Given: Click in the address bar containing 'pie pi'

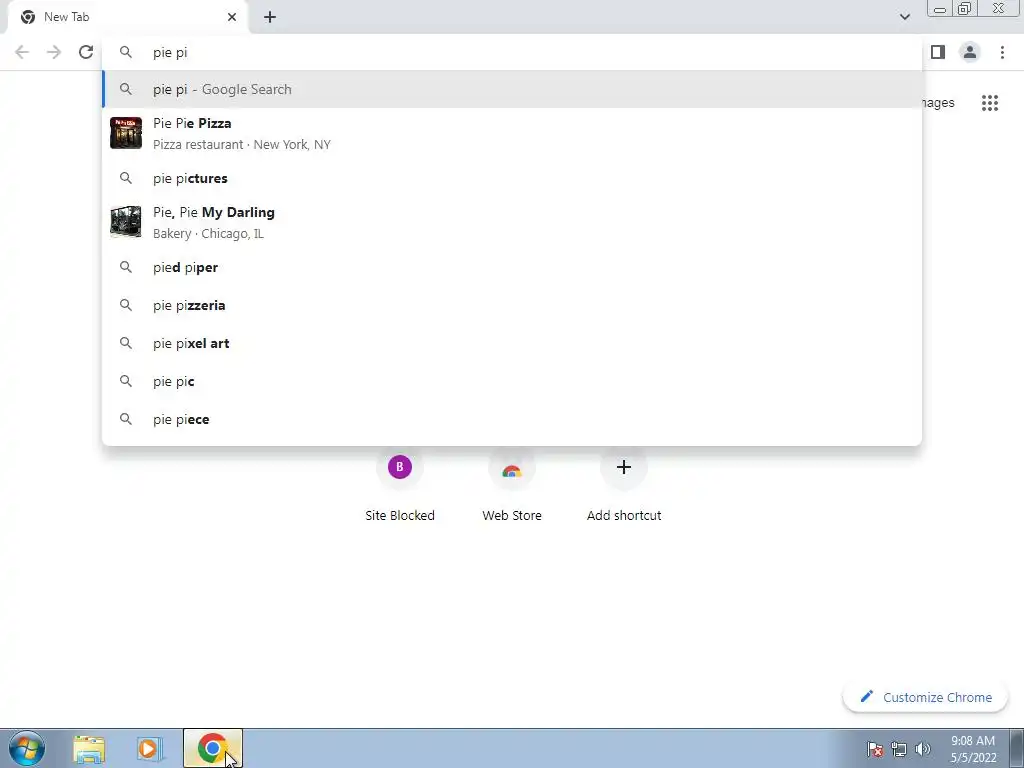Looking at the screenshot, I should click(x=513, y=52).
